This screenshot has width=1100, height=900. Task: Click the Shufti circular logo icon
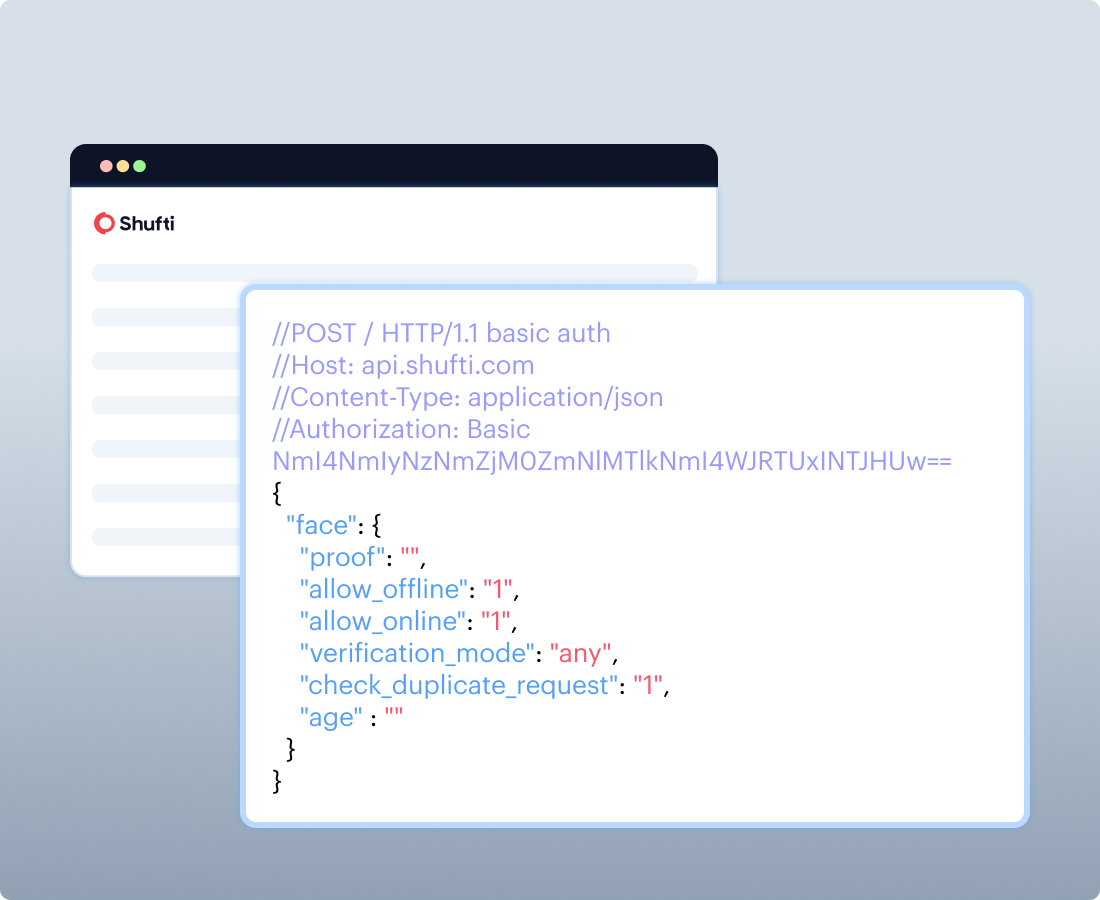click(x=104, y=223)
